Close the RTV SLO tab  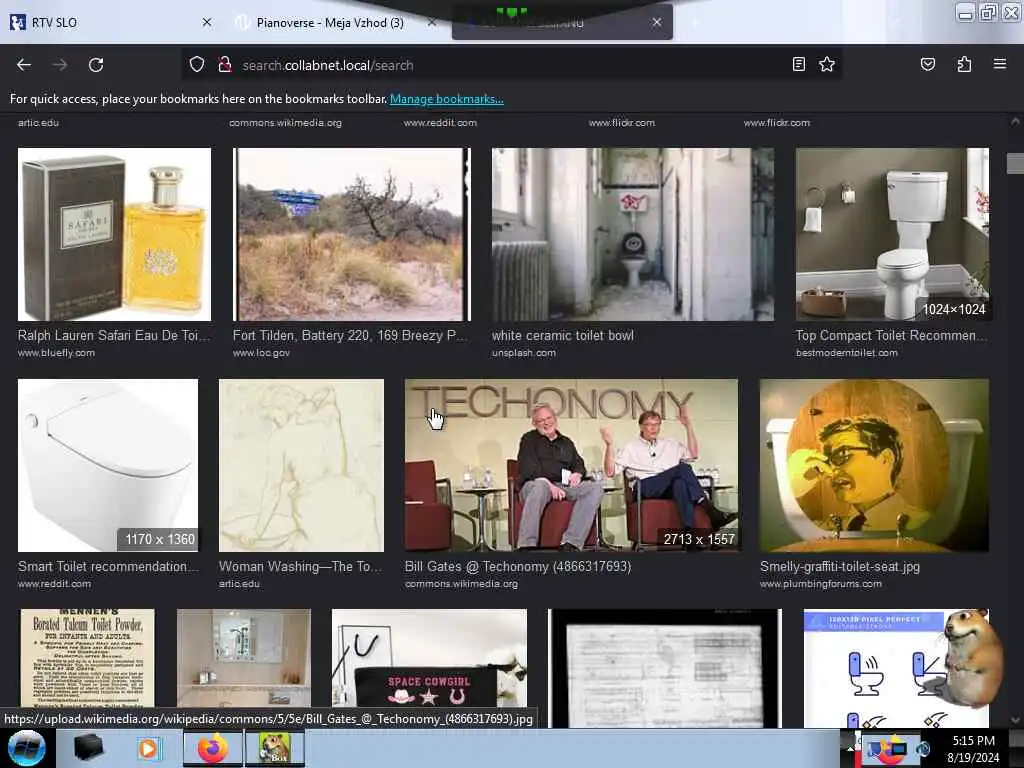[207, 22]
